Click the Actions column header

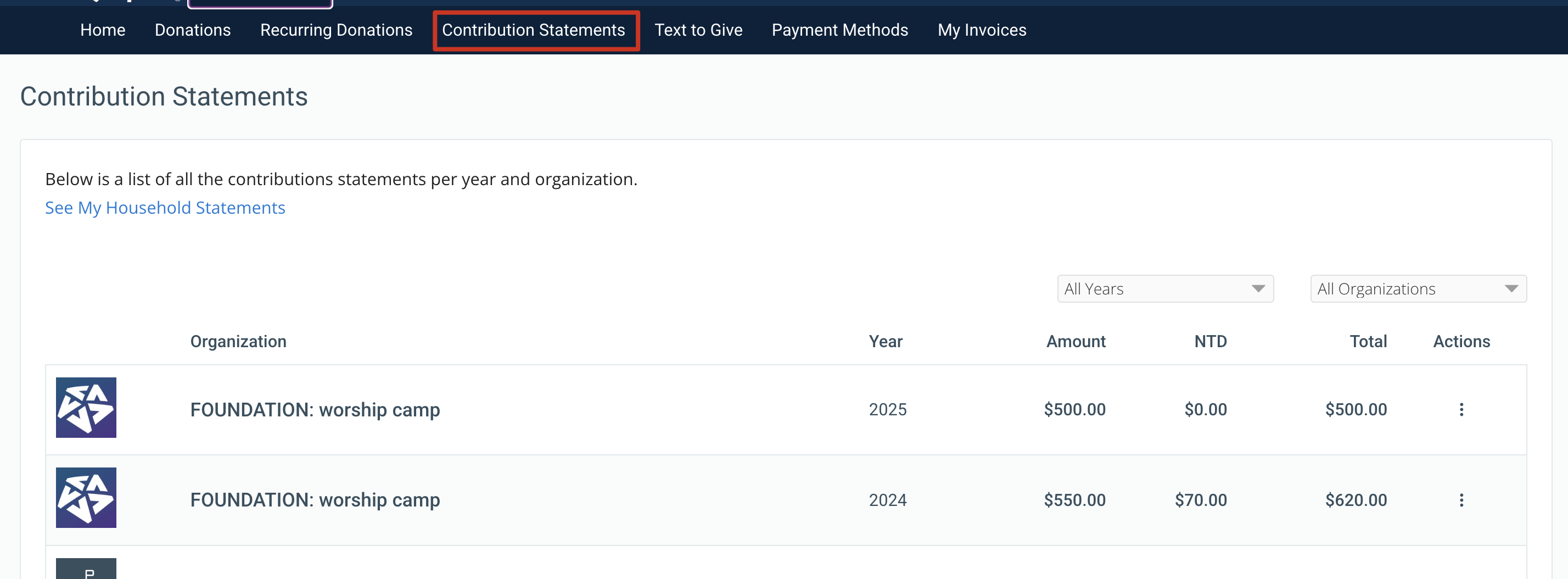[1461, 342]
